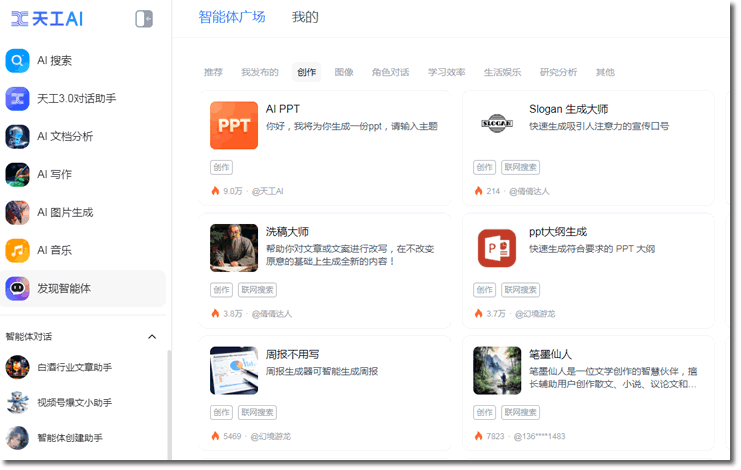The image size is (741, 470).
Task: Collapse the 智能体对话 section chevron
Action: (x=152, y=337)
